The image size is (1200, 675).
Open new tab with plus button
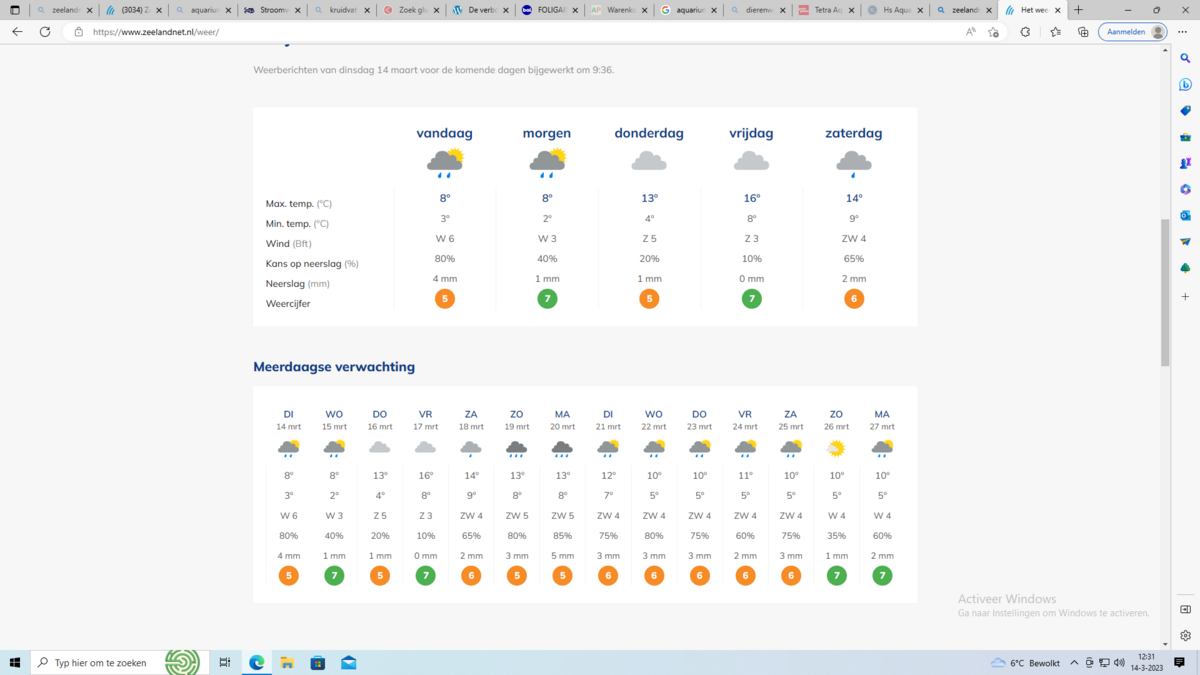pyautogui.click(x=1078, y=10)
